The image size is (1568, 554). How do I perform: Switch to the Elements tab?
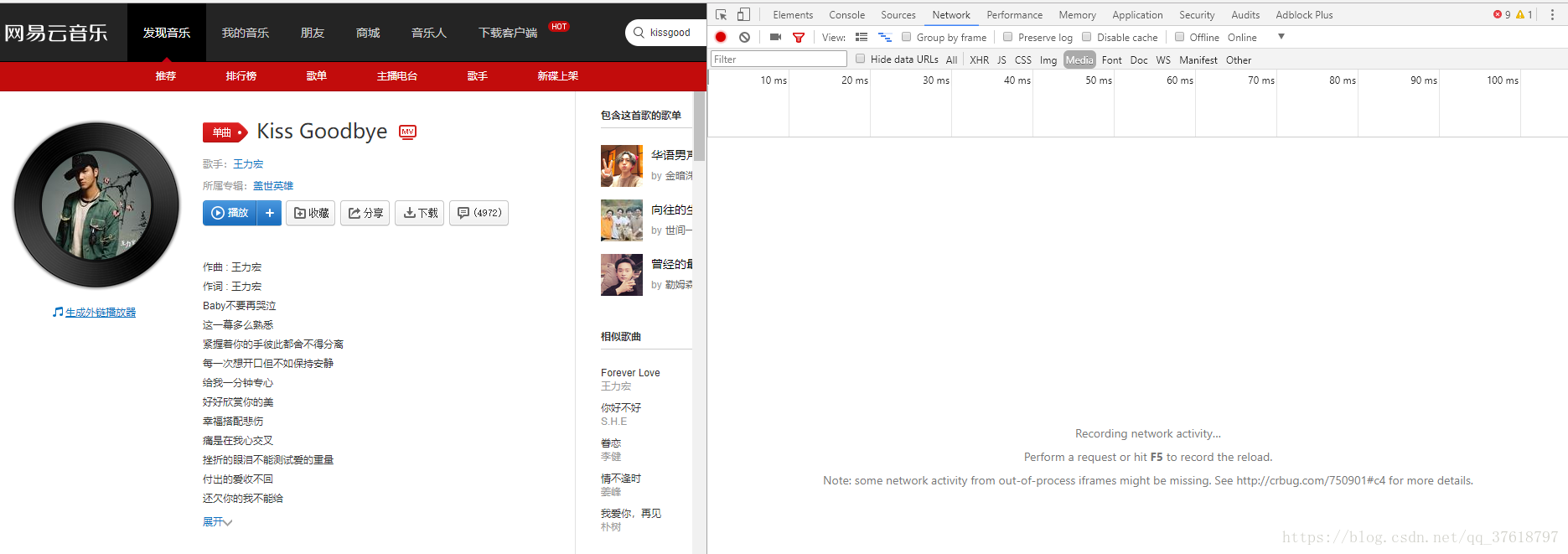(793, 14)
